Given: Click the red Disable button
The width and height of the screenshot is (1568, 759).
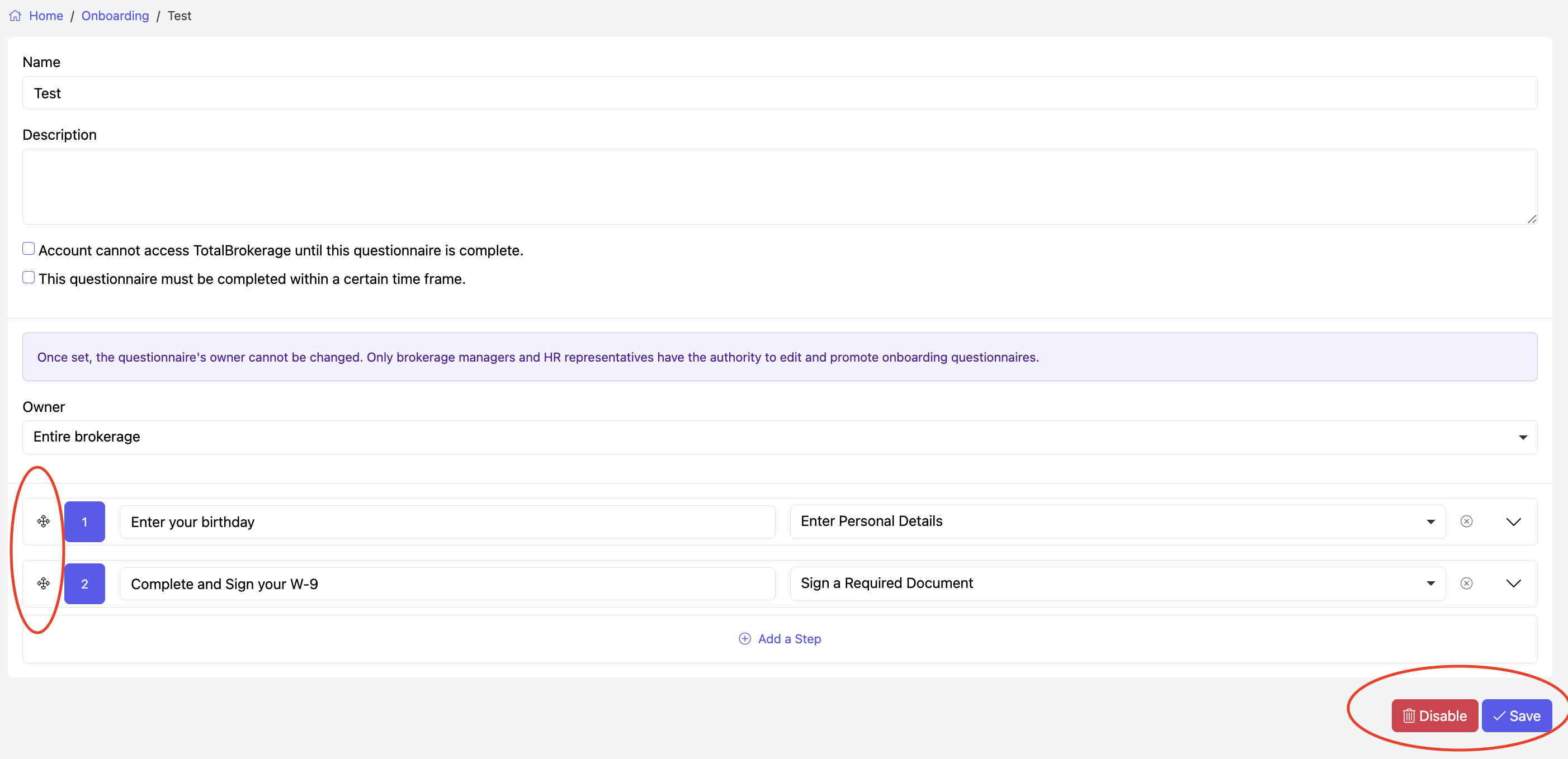Looking at the screenshot, I should pos(1434,716).
